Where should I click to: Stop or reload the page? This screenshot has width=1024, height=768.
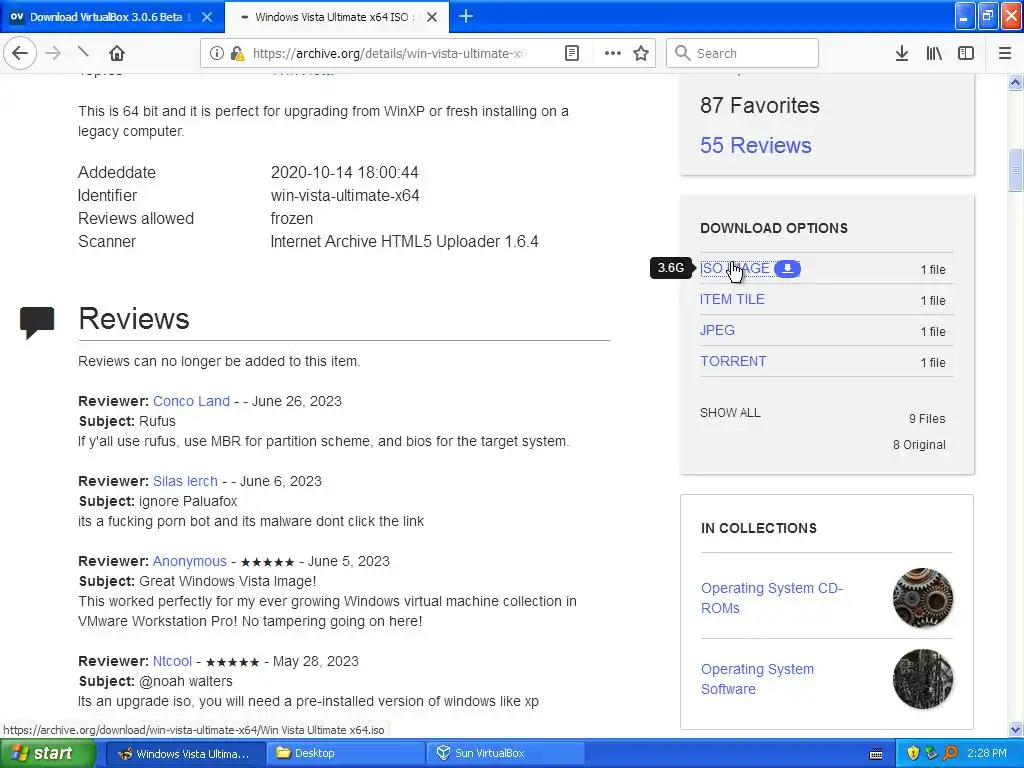coord(84,52)
